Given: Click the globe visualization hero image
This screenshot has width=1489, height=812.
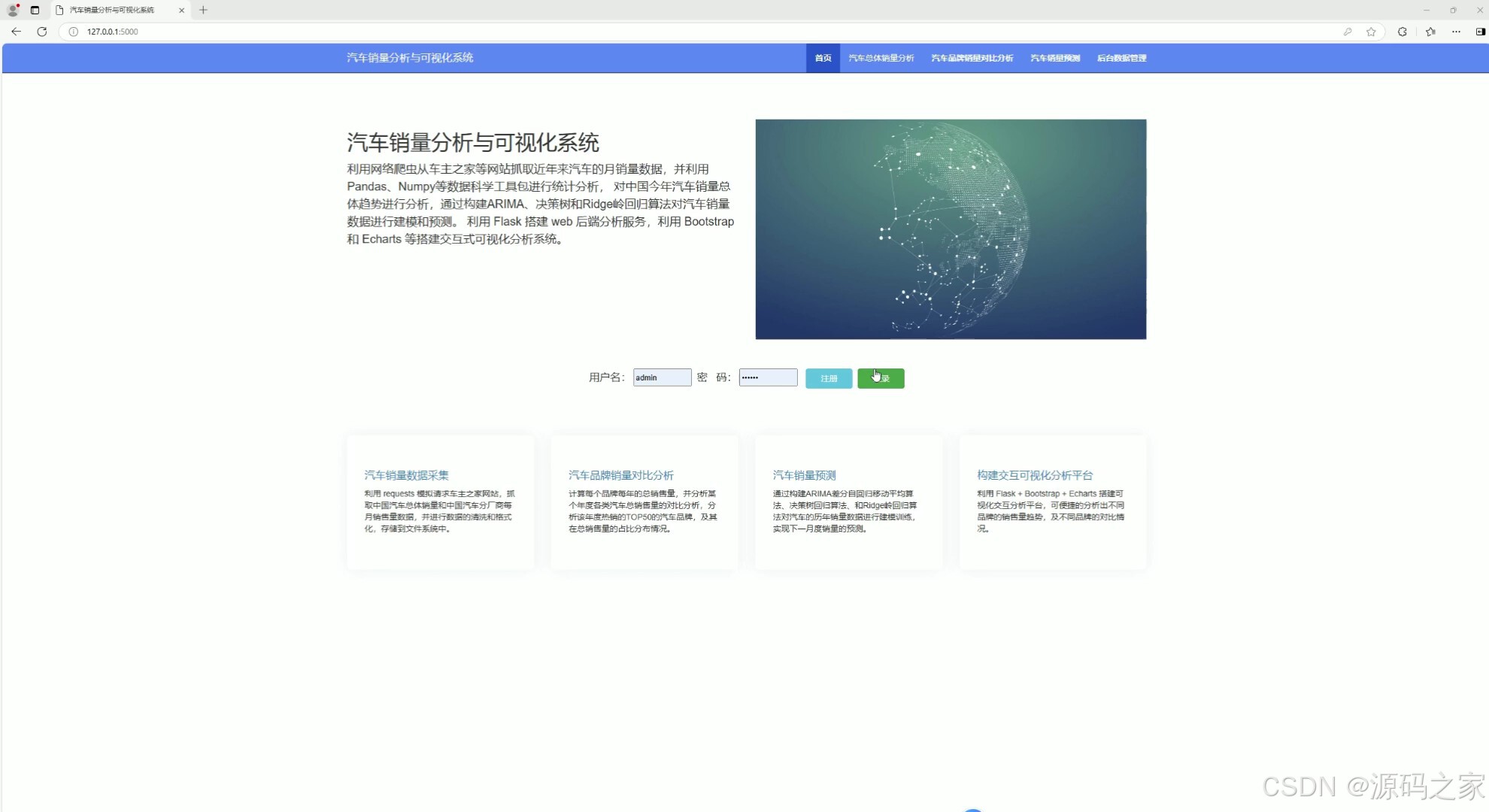Looking at the screenshot, I should (x=951, y=229).
